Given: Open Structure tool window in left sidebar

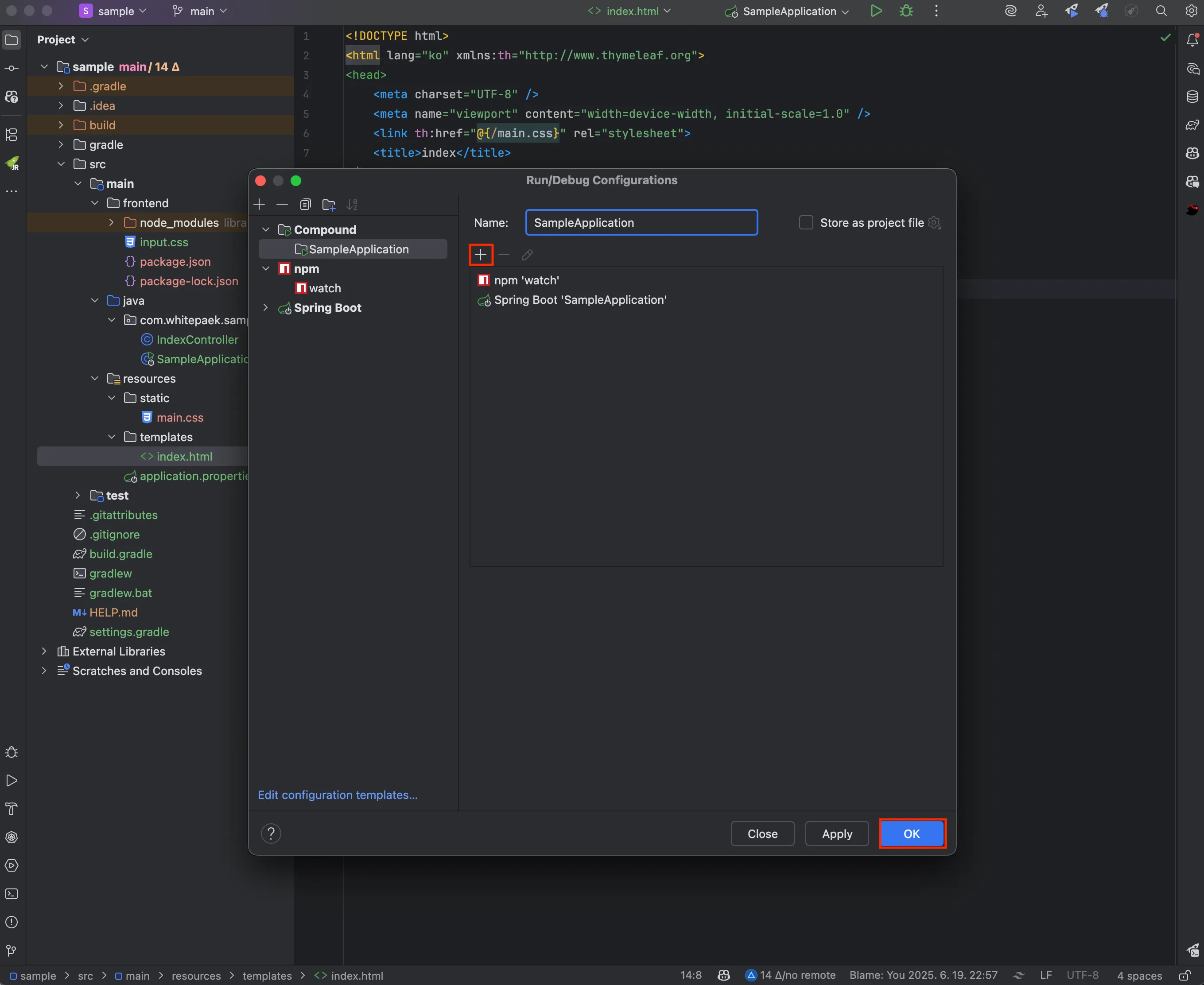Looking at the screenshot, I should (12, 135).
